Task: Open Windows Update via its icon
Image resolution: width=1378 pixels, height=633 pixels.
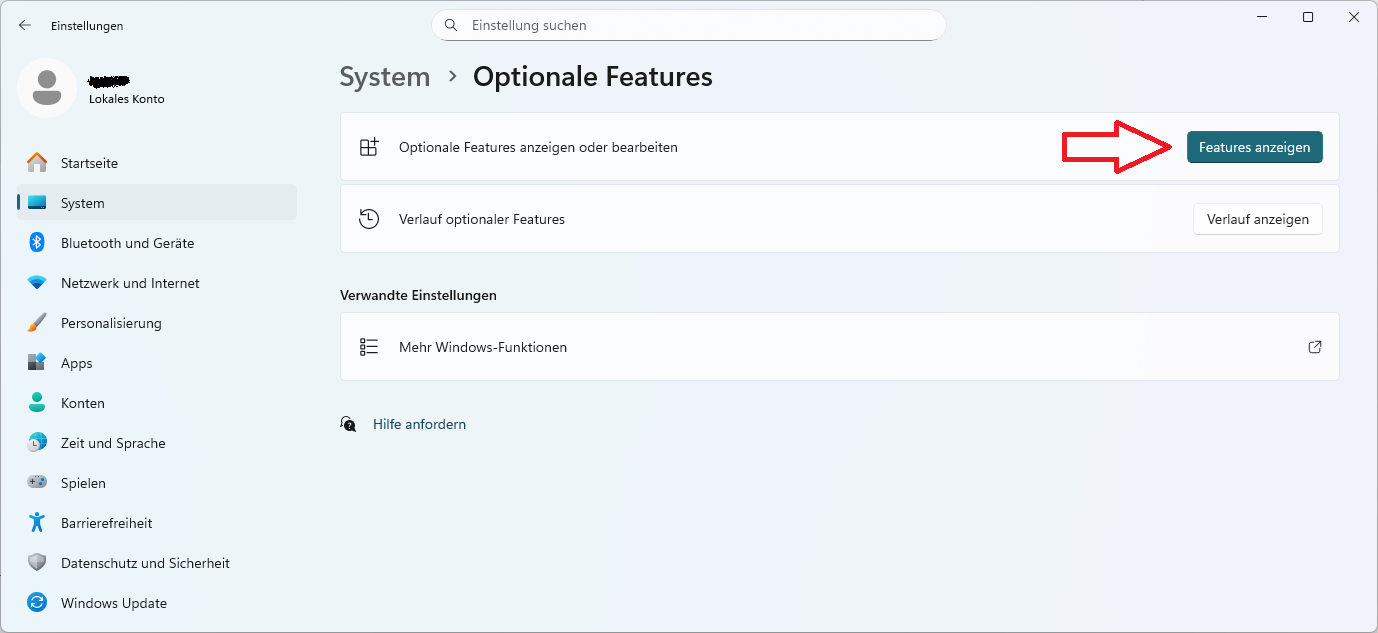Action: pyautogui.click(x=38, y=602)
